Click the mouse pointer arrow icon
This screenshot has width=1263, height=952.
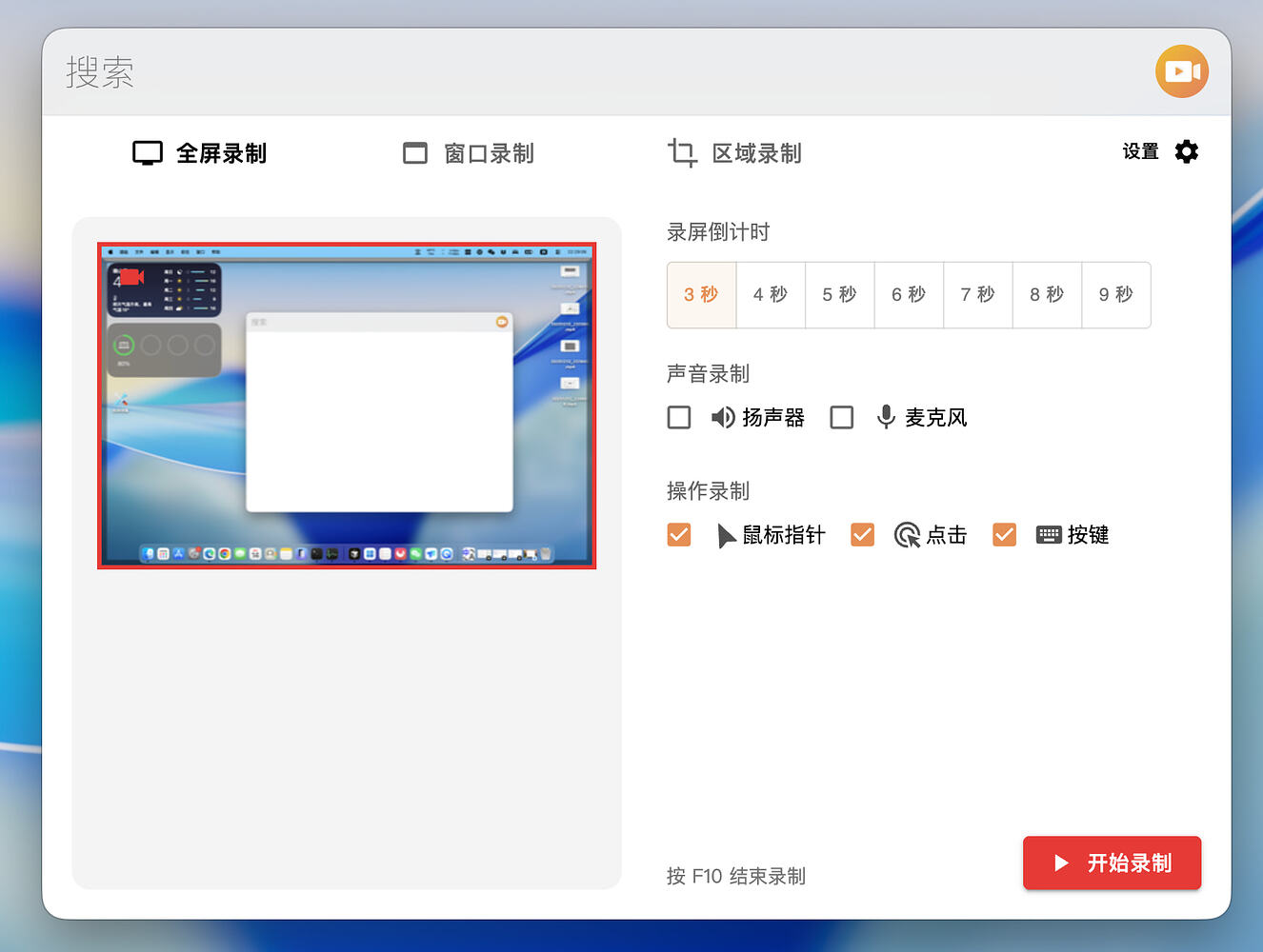coord(726,535)
